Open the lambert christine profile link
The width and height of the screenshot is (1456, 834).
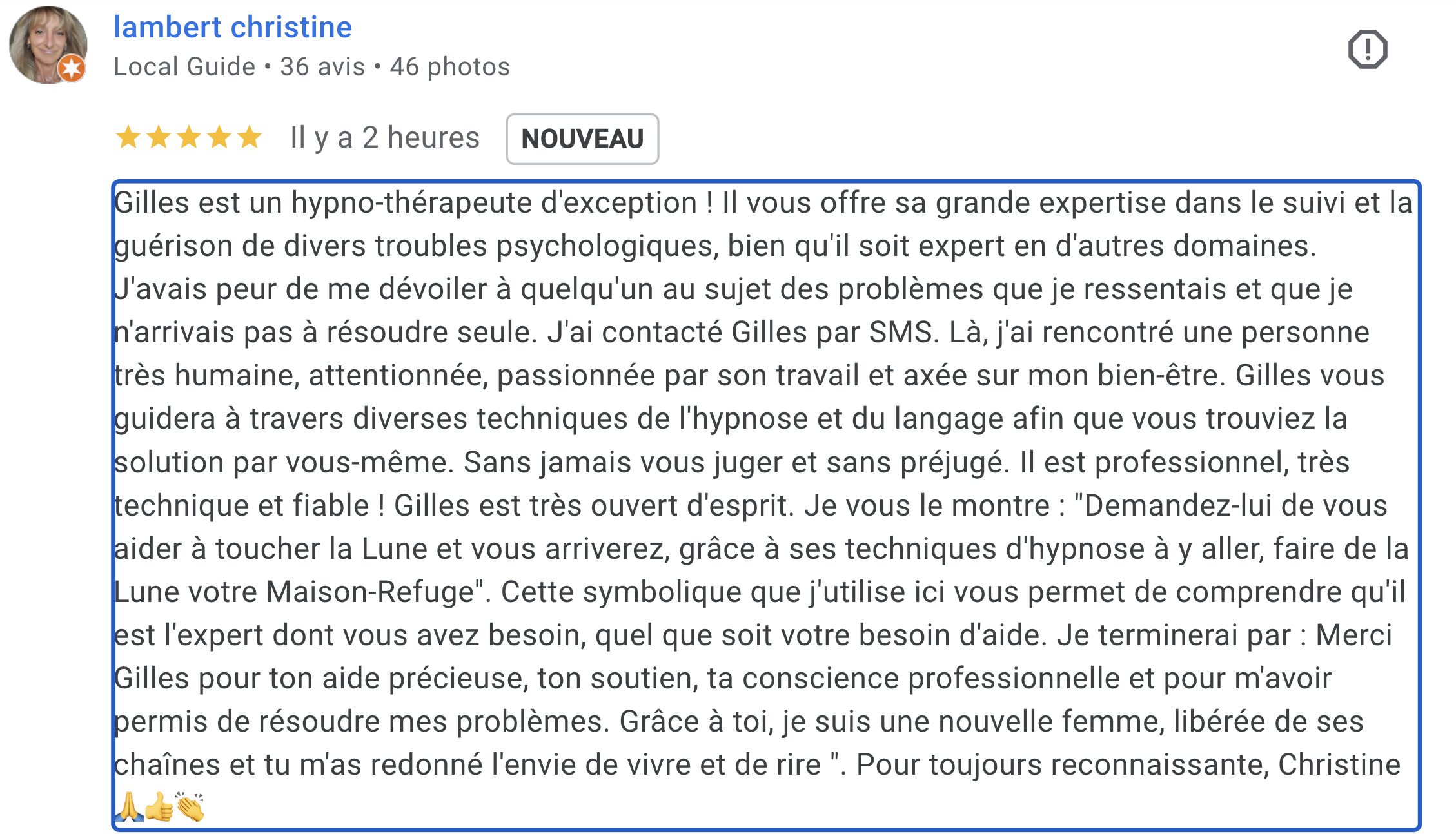coord(232,27)
